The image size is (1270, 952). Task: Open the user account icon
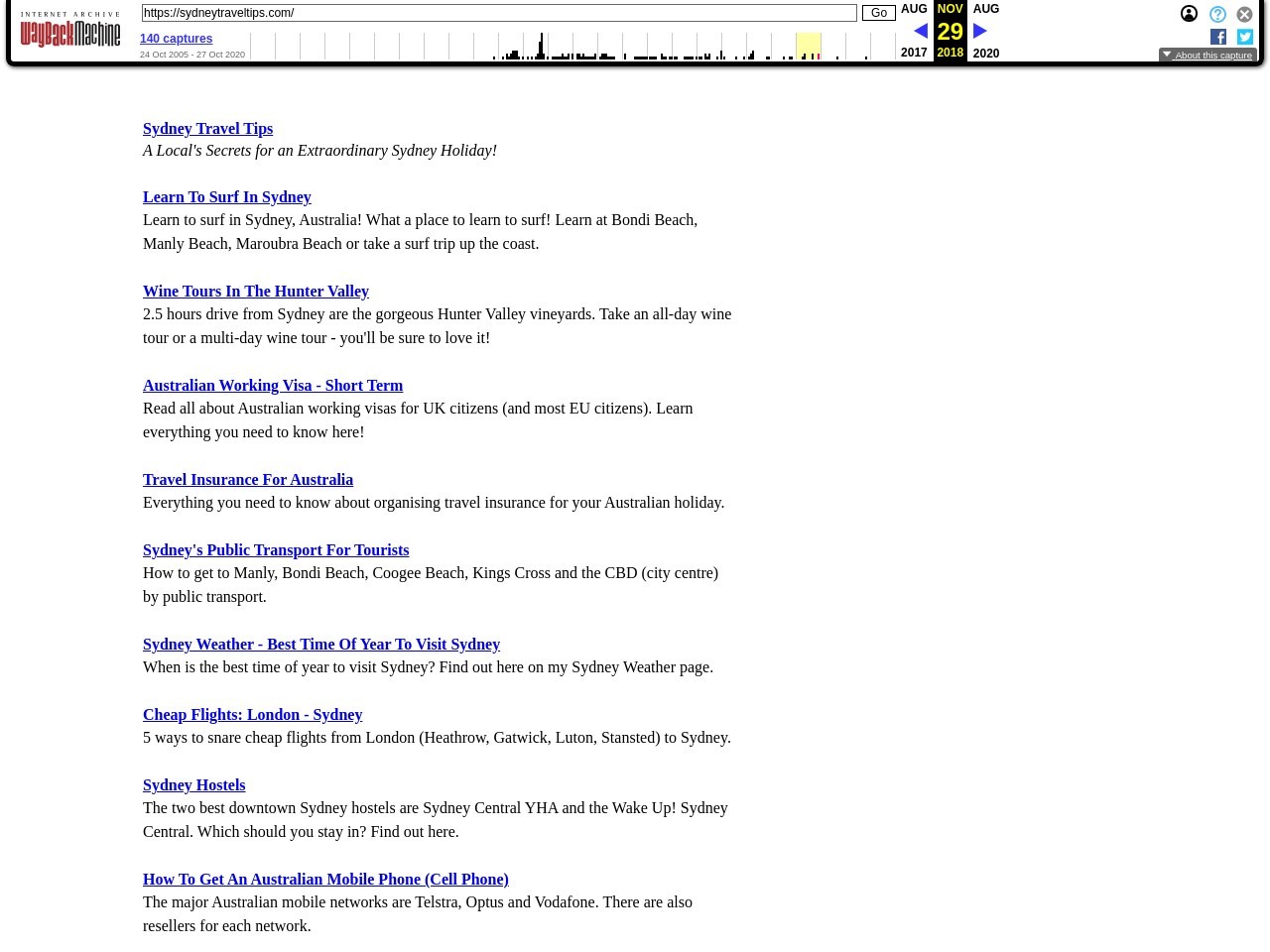1189,14
